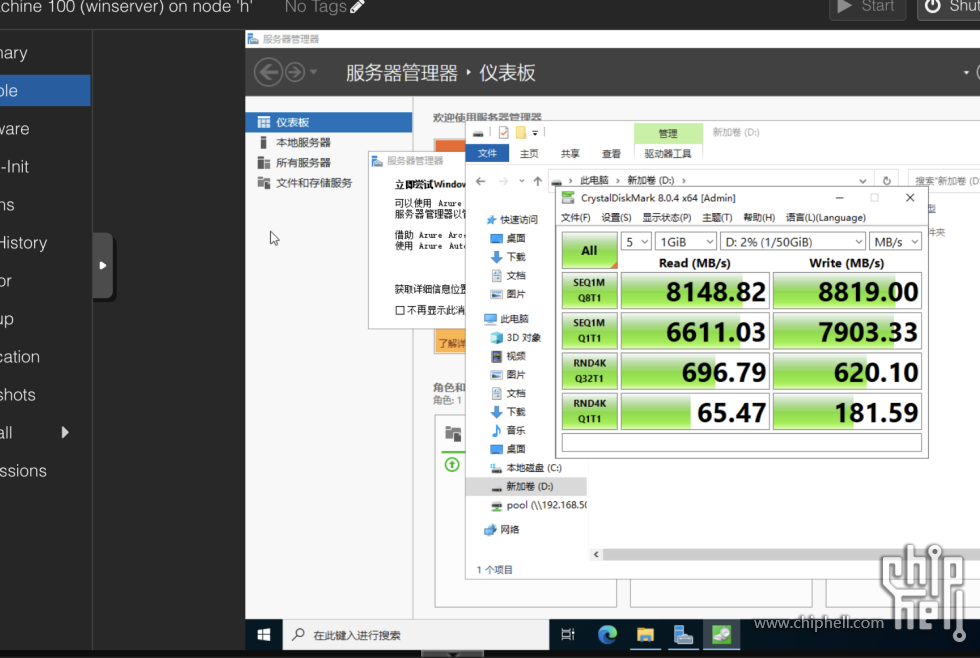
Task: Select 快速访问 in Explorer navigation pane
Action: click(x=518, y=219)
